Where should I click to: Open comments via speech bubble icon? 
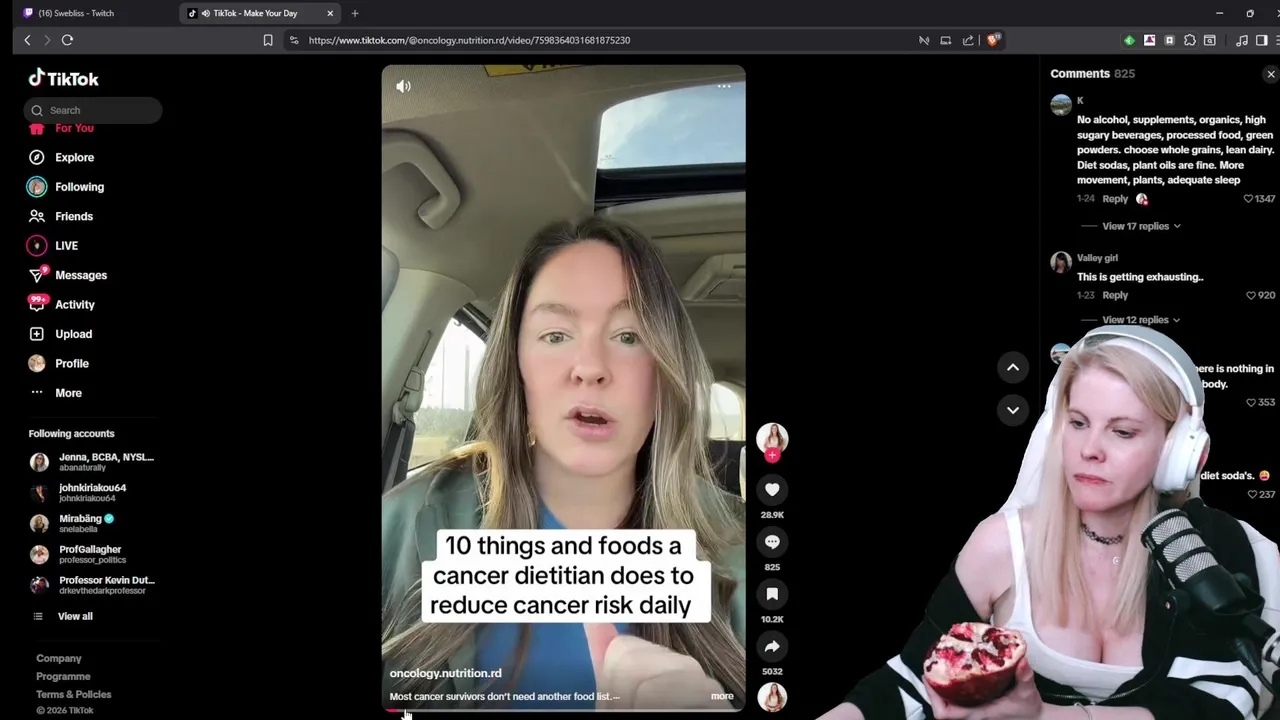pos(772,541)
